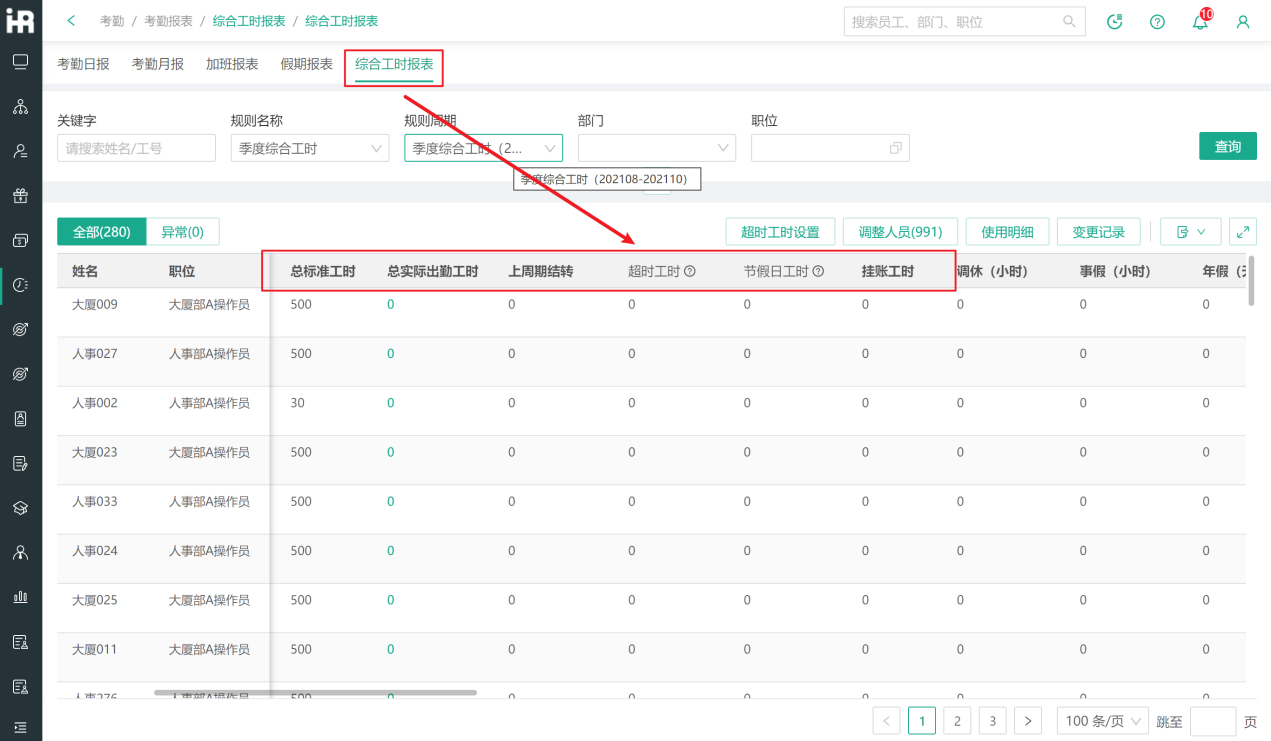The image size is (1271, 741).
Task: Click the help question mark icon
Action: [x=1157, y=22]
